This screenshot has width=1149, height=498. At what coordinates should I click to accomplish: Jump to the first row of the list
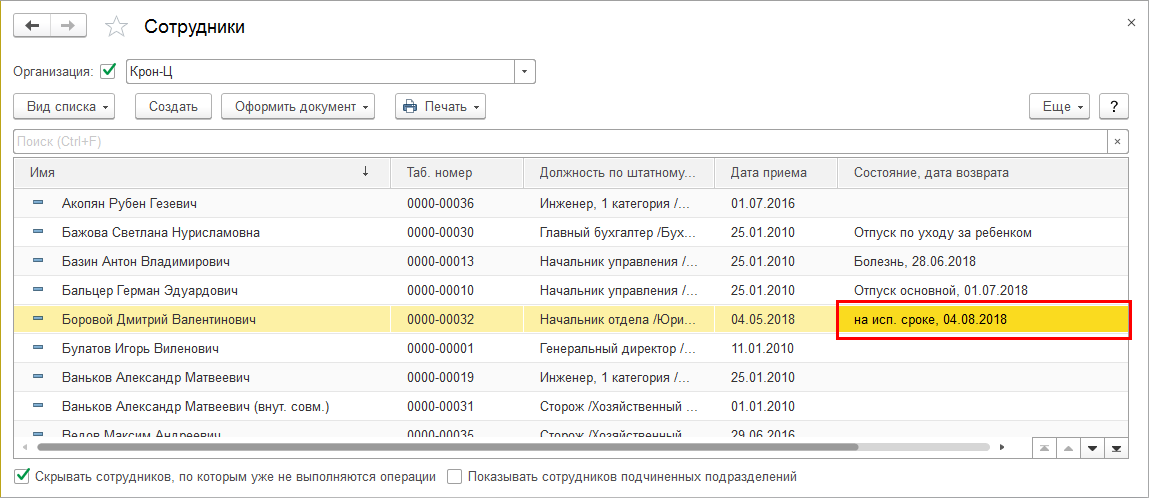click(x=1045, y=447)
